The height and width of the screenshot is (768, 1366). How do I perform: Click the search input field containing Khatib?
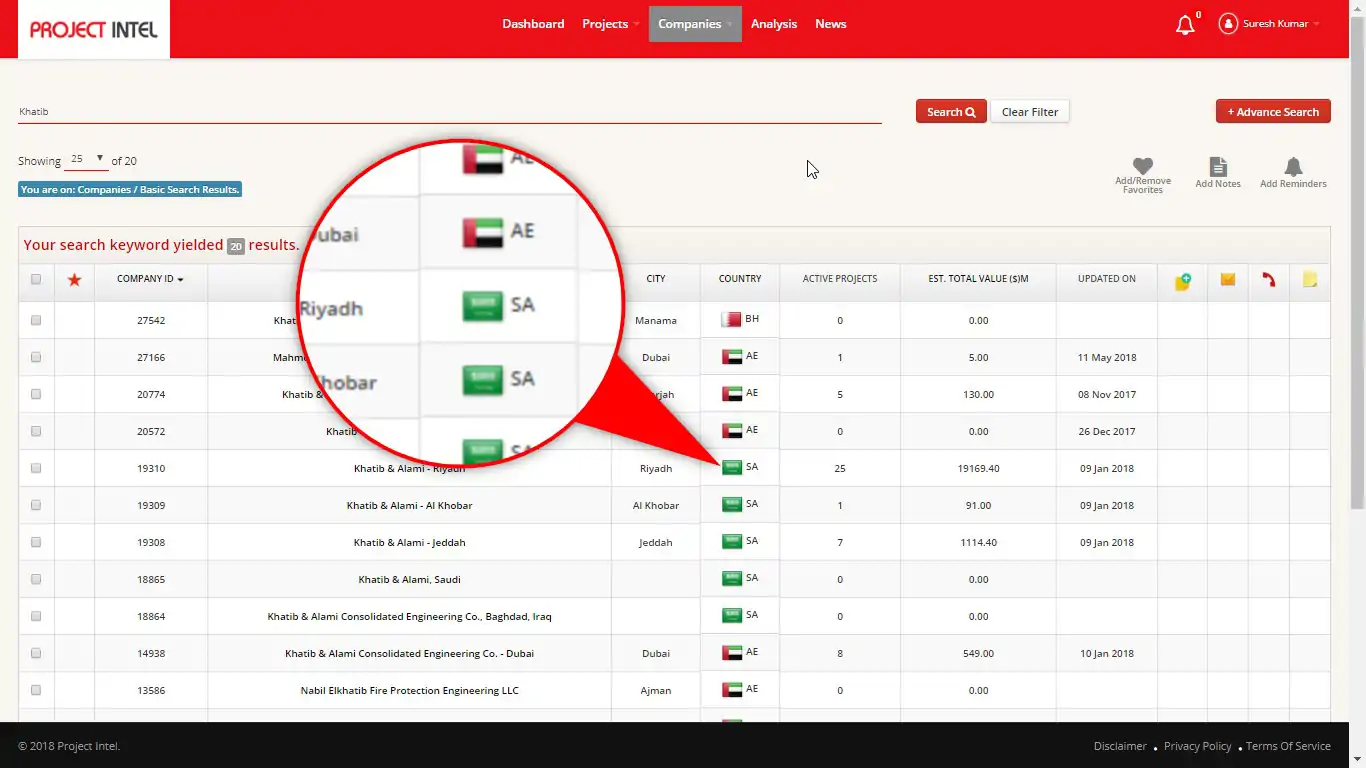(x=450, y=112)
